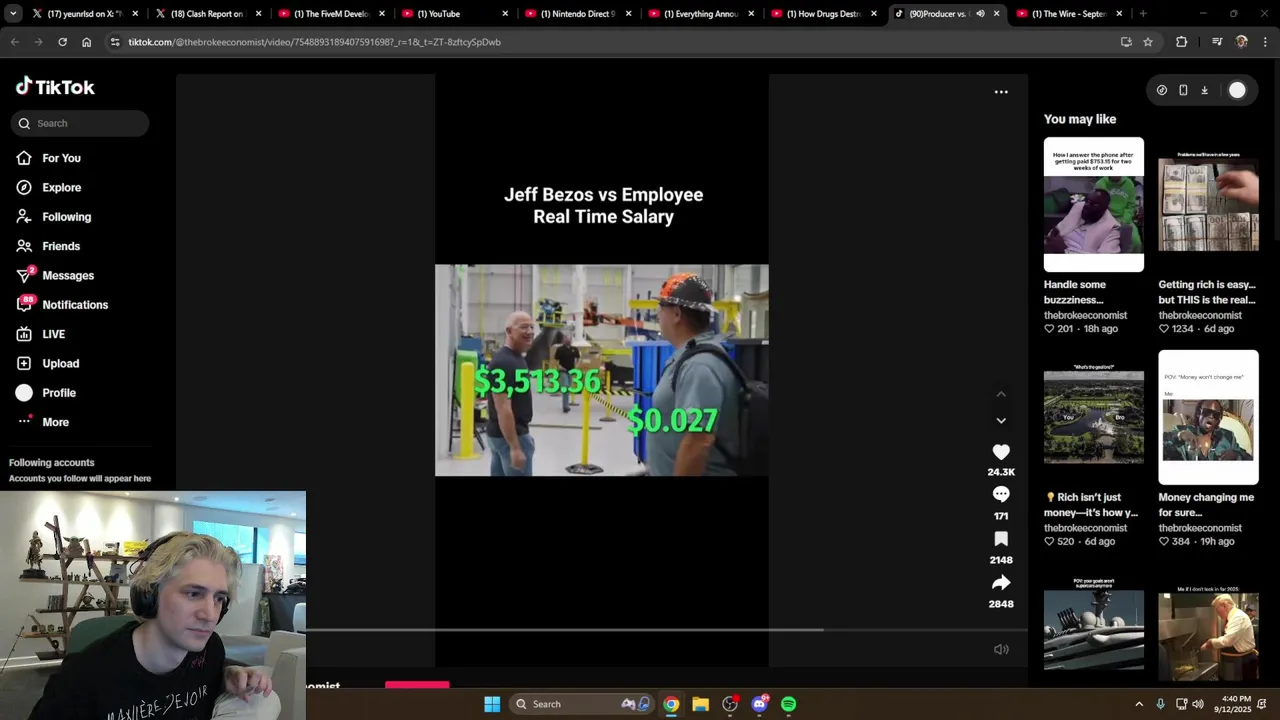Open the video's three-dot options menu
This screenshot has width=1280, height=720.
click(1001, 92)
